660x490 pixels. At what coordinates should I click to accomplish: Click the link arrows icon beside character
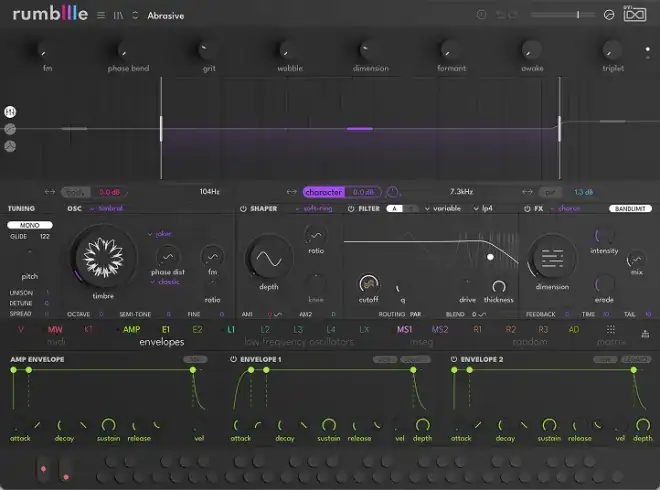[291, 192]
